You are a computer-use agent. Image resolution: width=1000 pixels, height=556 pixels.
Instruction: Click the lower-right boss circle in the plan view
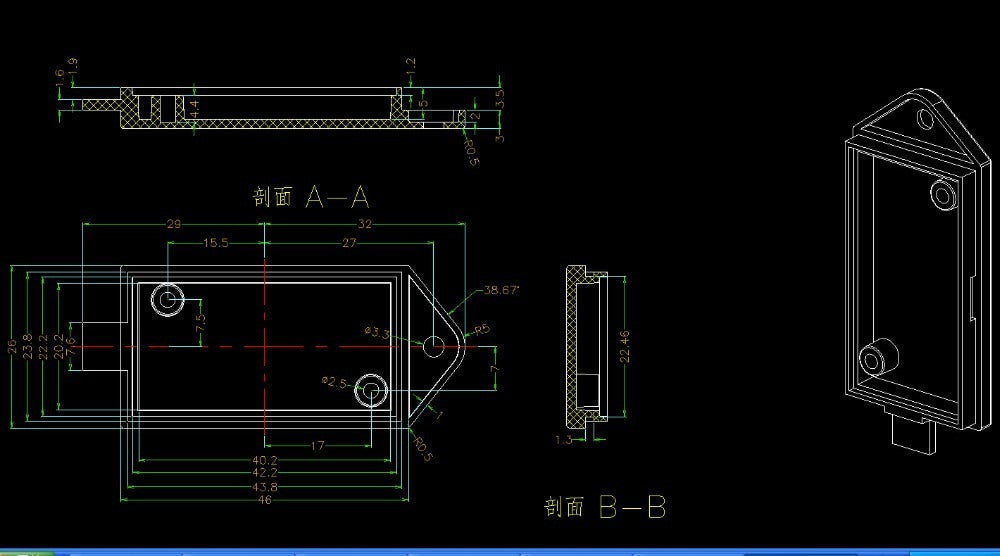(375, 389)
